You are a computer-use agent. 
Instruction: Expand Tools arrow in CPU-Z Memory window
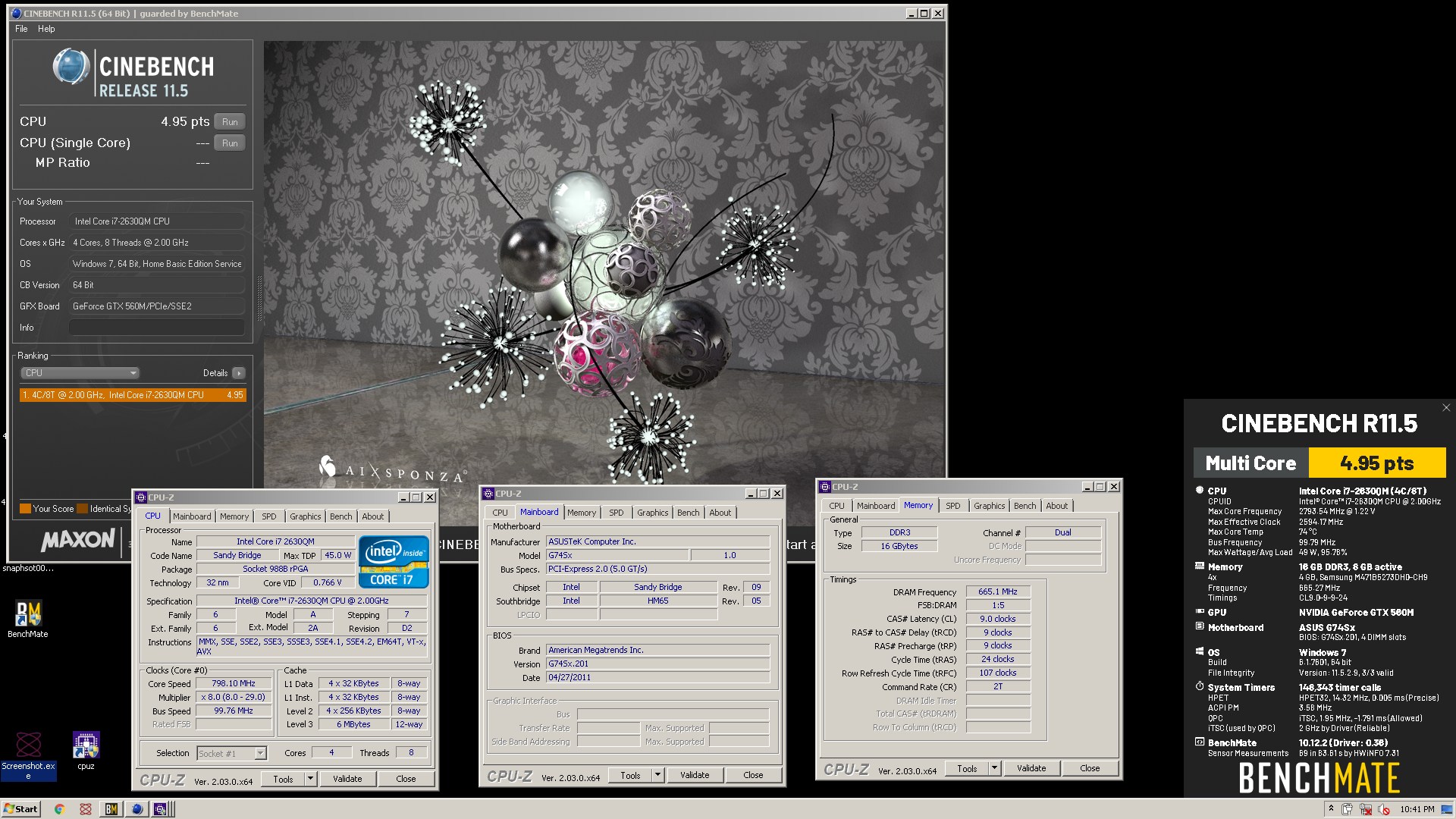coord(994,768)
